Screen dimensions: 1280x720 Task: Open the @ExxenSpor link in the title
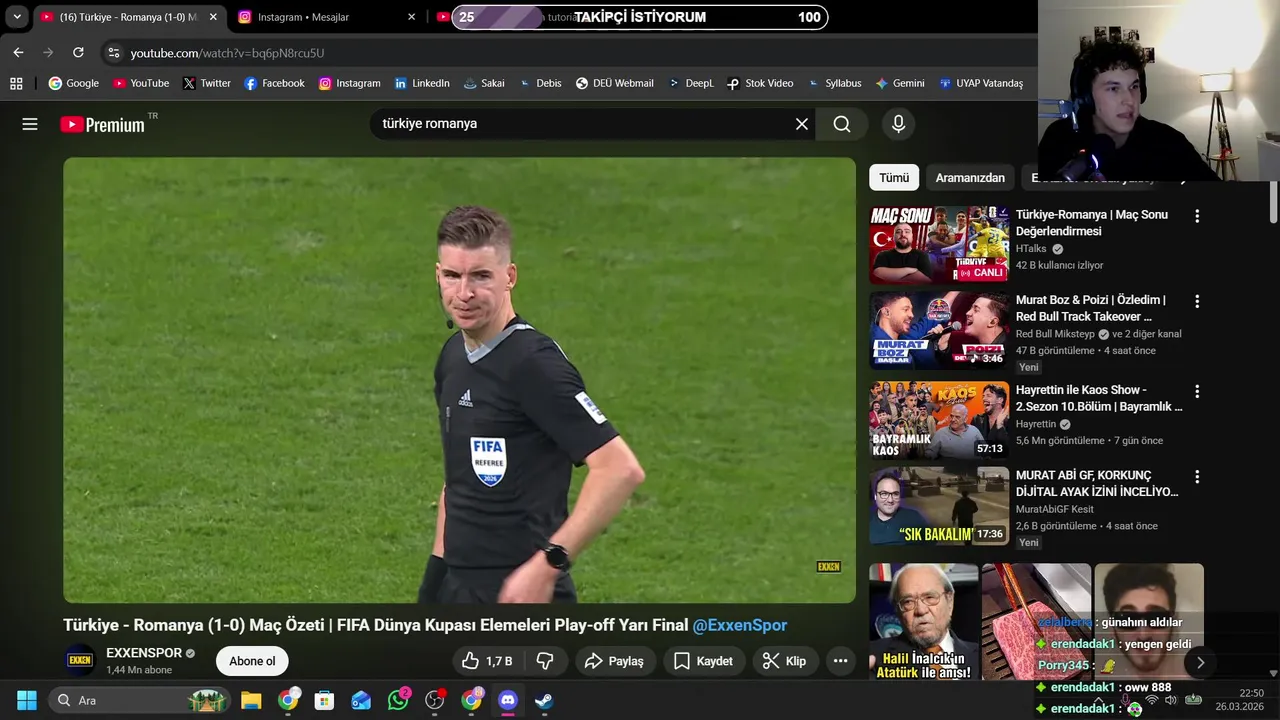pyautogui.click(x=740, y=625)
